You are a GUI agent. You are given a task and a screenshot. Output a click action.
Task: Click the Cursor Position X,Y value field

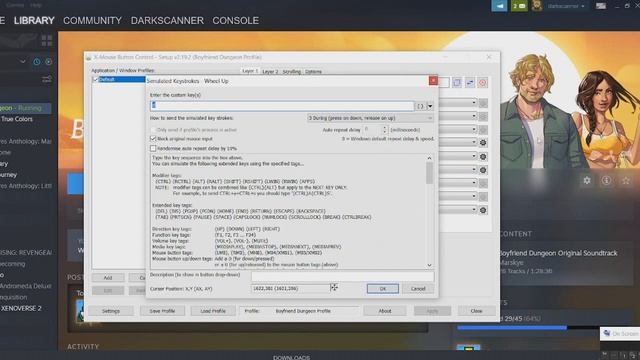290,288
